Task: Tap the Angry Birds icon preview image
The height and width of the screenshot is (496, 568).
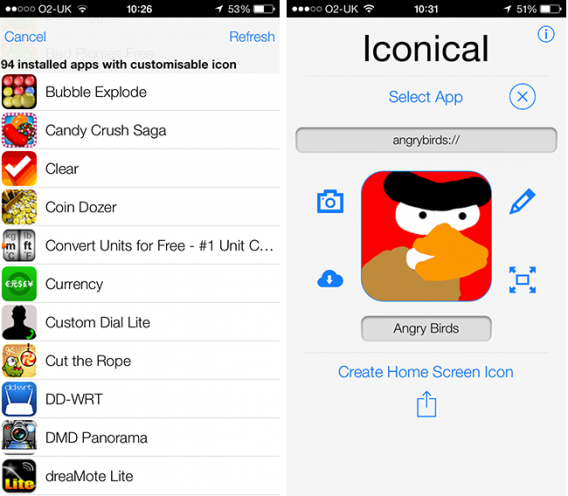Action: 426,236
